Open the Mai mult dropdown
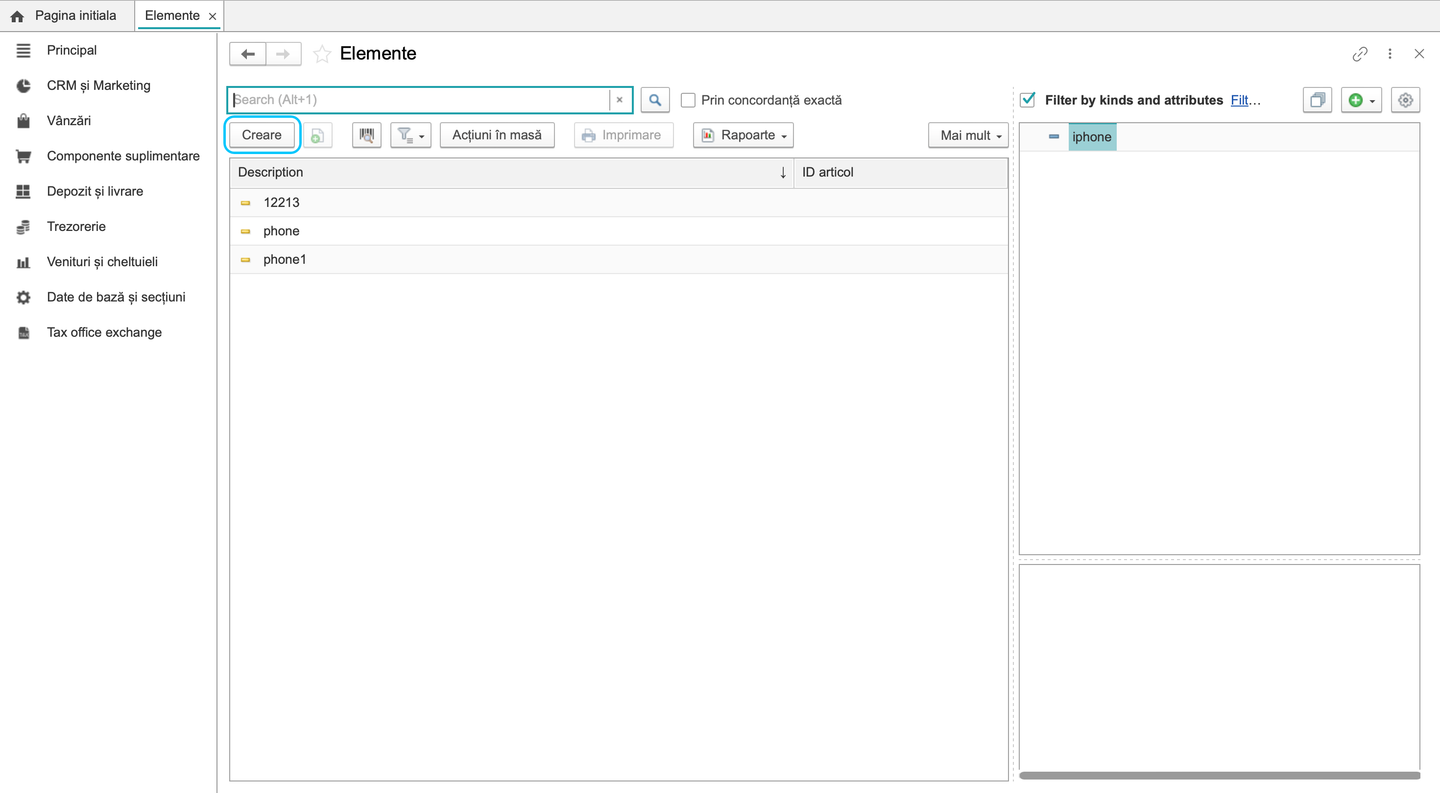Viewport: 1440px width, 793px height. pyautogui.click(x=969, y=135)
